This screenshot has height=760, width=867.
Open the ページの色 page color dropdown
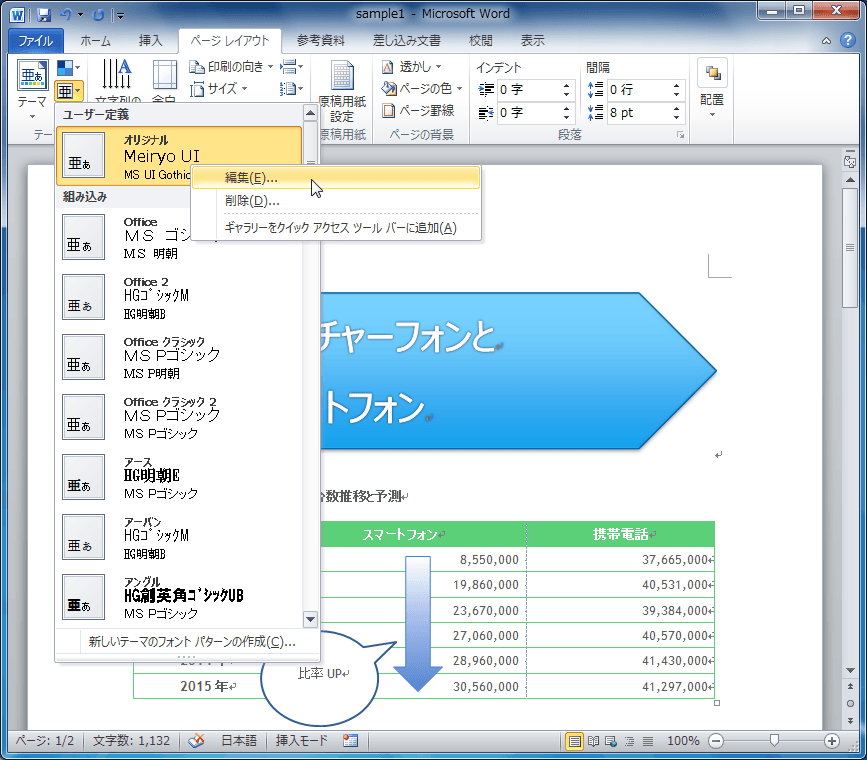coord(421,89)
